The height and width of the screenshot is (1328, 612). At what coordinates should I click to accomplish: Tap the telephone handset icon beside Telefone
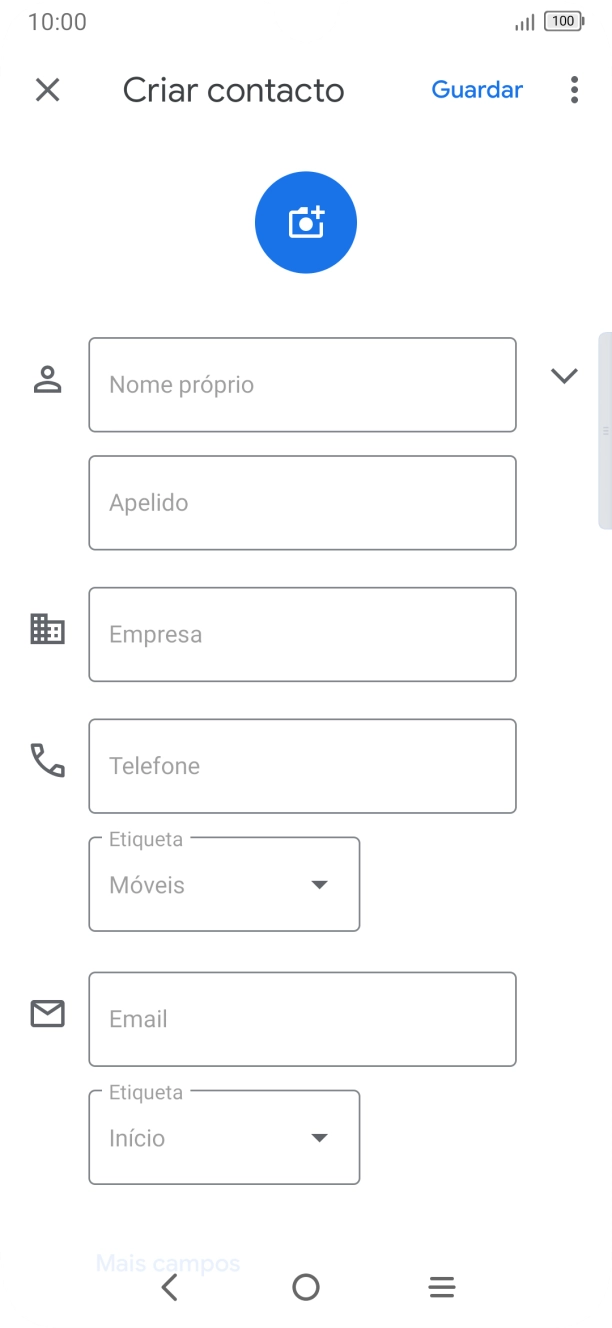[47, 762]
